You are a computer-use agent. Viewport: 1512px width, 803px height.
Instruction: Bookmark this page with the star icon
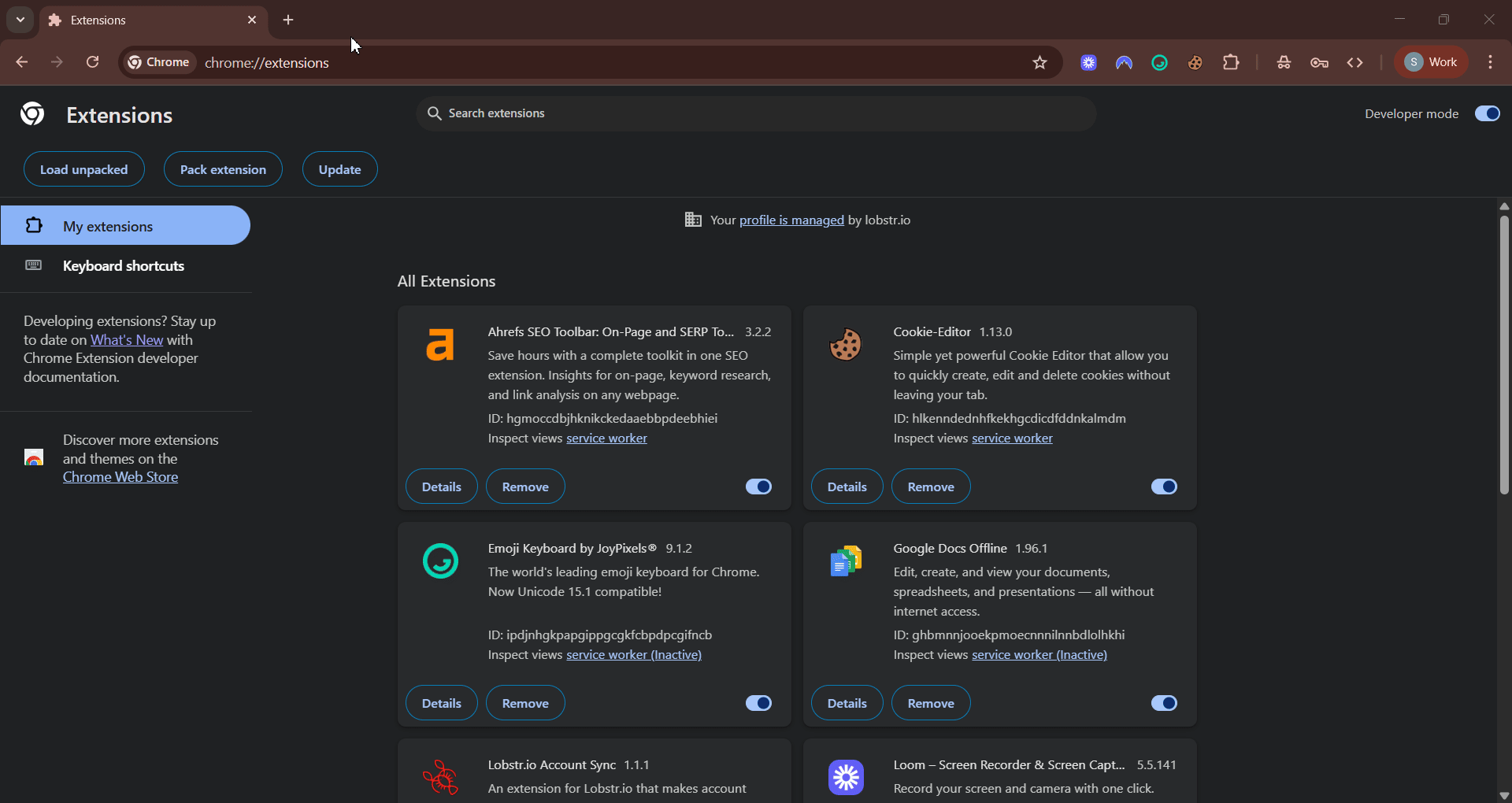(1039, 63)
